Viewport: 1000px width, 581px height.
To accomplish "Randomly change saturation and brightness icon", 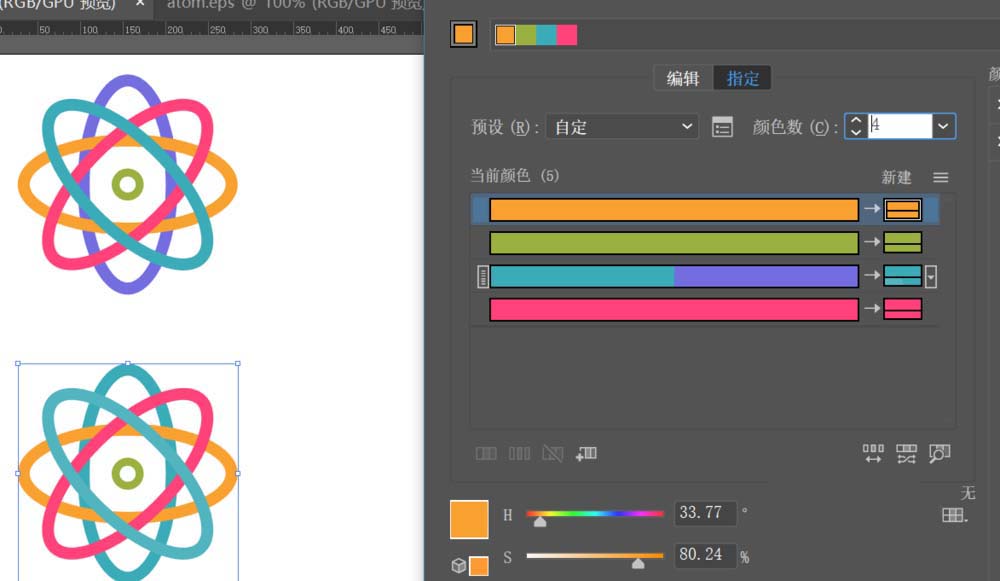I will pos(906,453).
